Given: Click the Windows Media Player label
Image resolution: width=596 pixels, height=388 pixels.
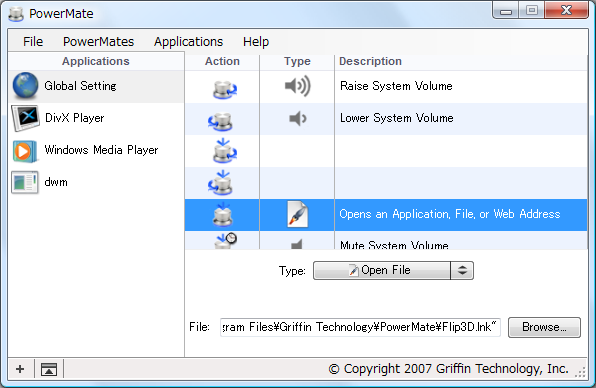Looking at the screenshot, I should pyautogui.click(x=101, y=150).
